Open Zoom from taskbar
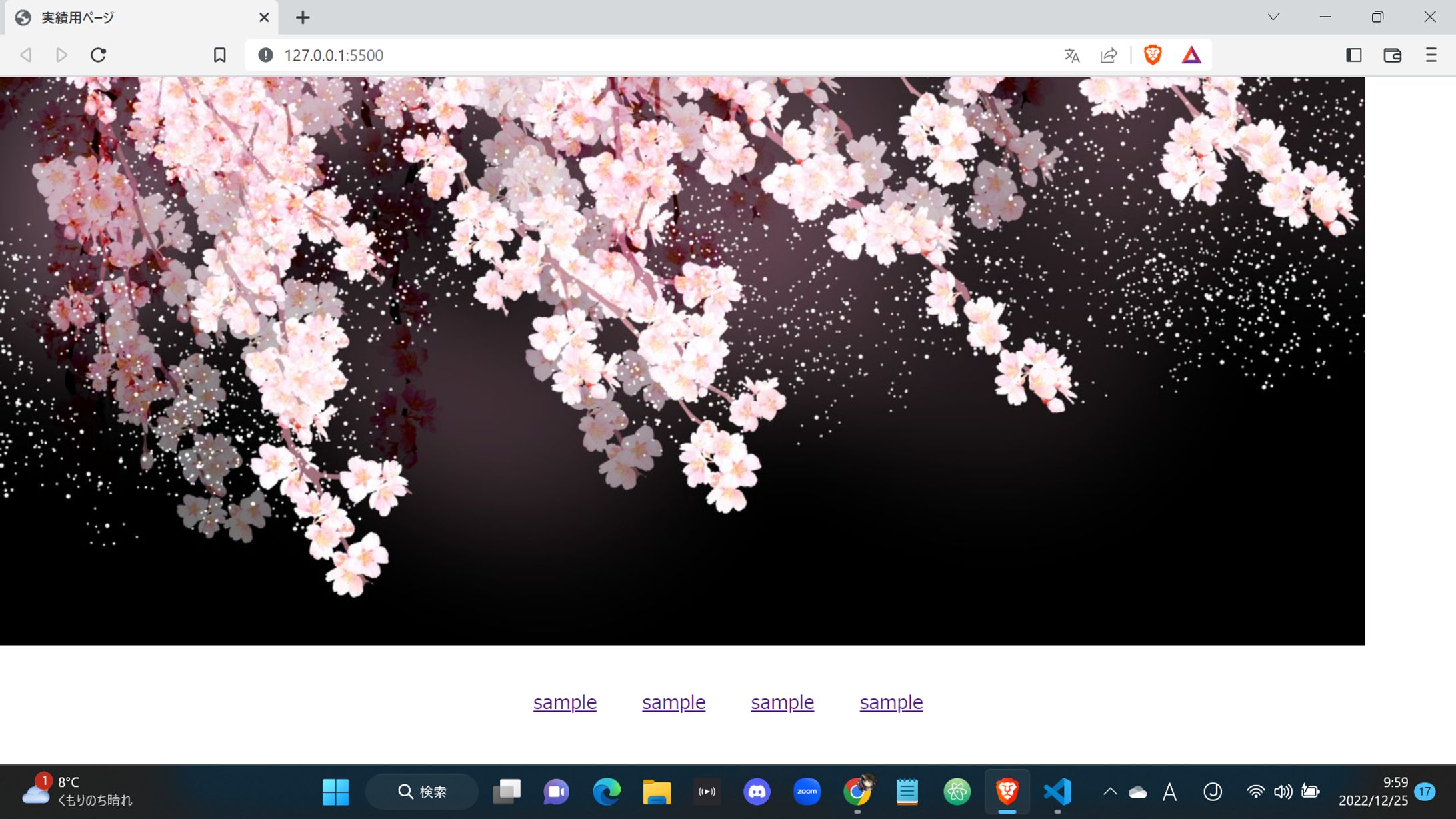This screenshot has width=1456, height=819. coord(807,792)
